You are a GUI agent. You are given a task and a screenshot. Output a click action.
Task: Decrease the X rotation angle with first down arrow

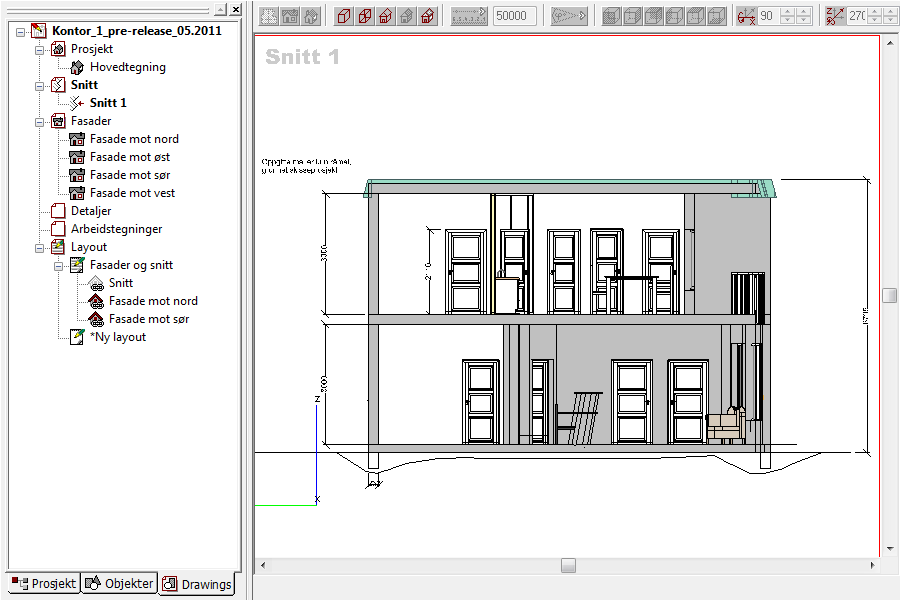788,20
